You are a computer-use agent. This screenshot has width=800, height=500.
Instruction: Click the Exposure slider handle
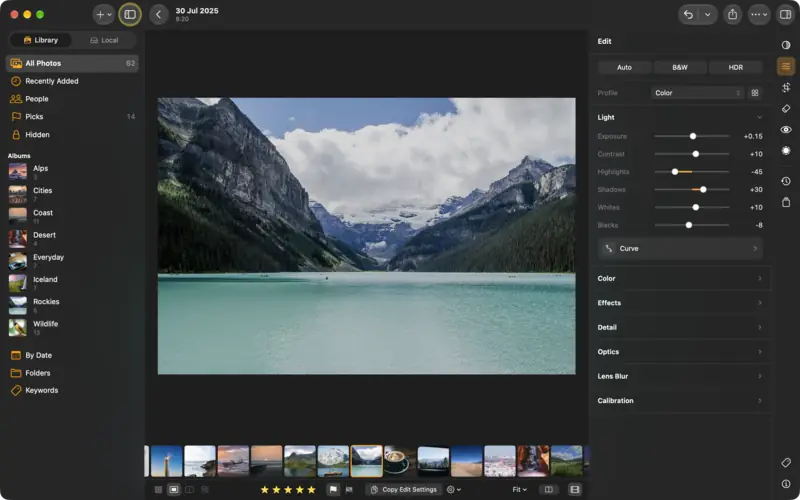coord(693,136)
